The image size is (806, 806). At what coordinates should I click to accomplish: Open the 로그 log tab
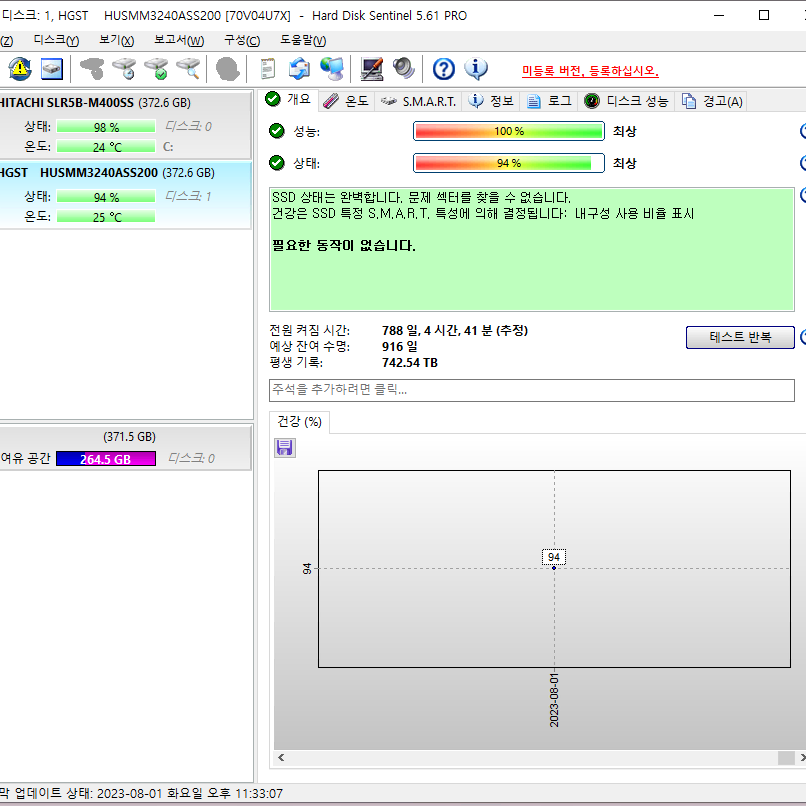[x=549, y=101]
